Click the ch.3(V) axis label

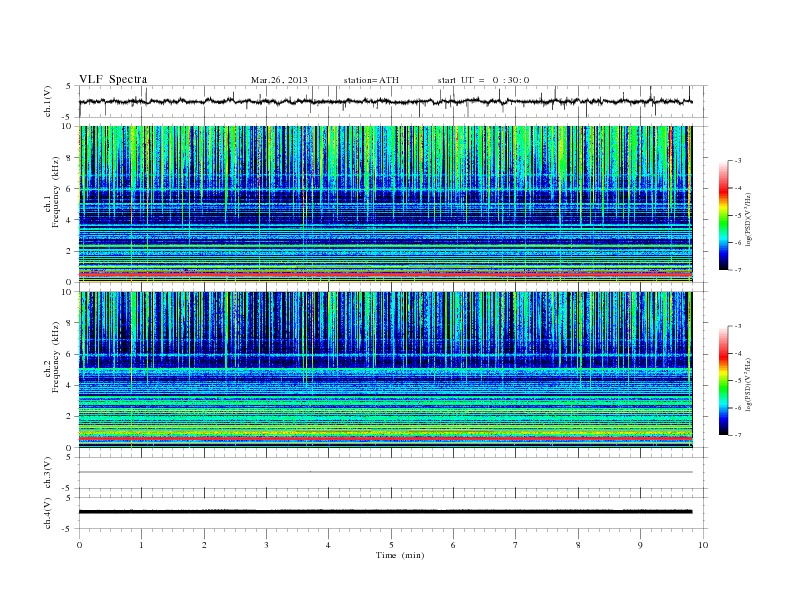point(48,473)
